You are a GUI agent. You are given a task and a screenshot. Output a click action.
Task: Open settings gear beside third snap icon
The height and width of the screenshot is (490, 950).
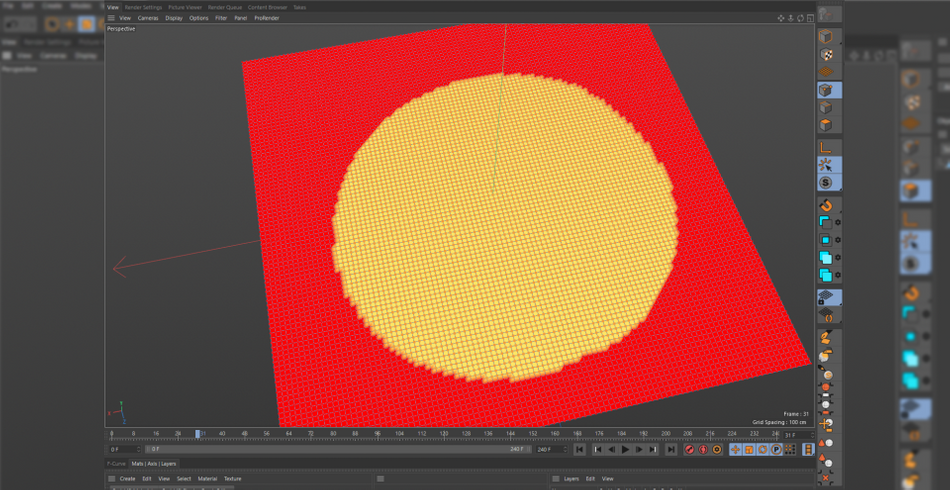pyautogui.click(x=838, y=240)
